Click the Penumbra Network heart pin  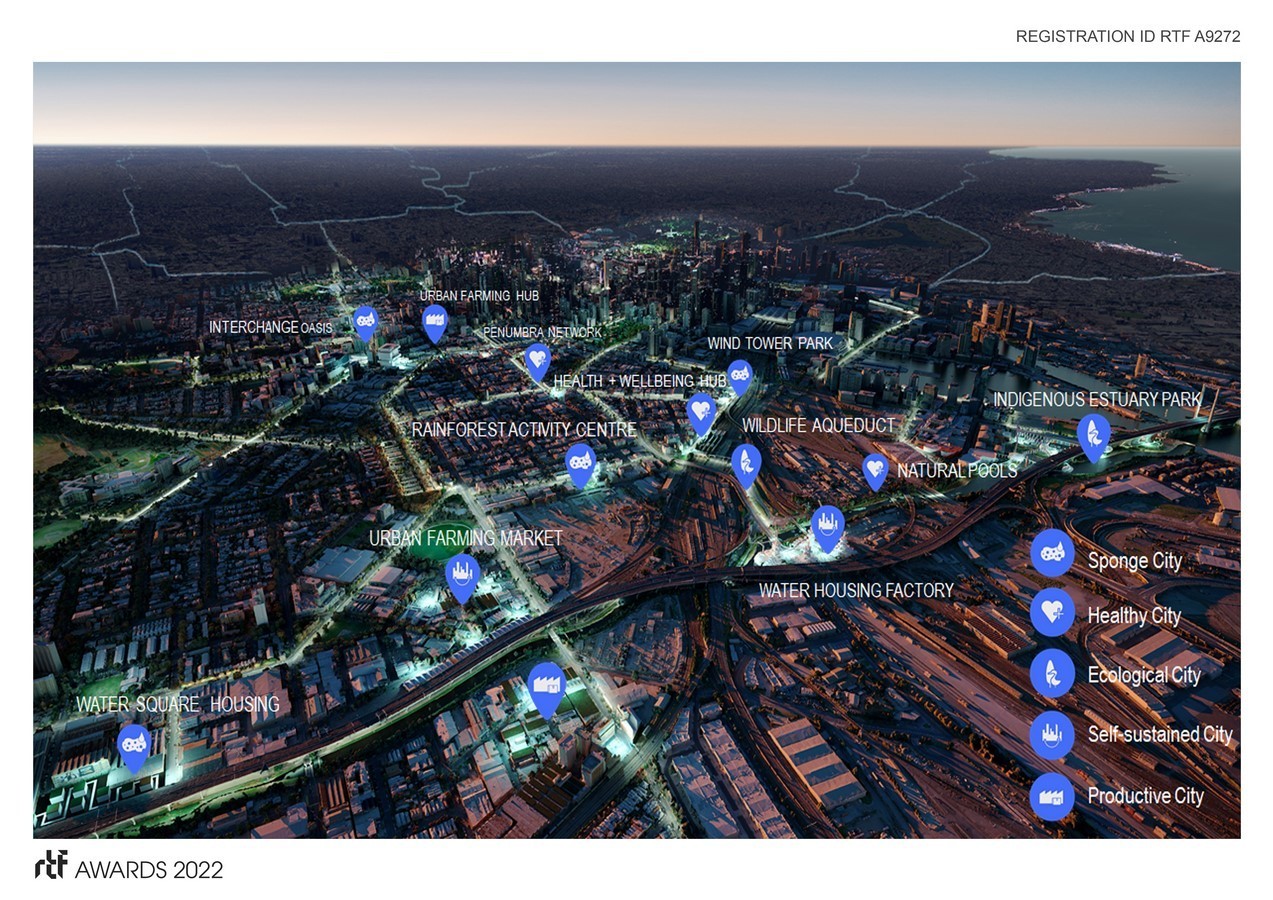point(538,359)
